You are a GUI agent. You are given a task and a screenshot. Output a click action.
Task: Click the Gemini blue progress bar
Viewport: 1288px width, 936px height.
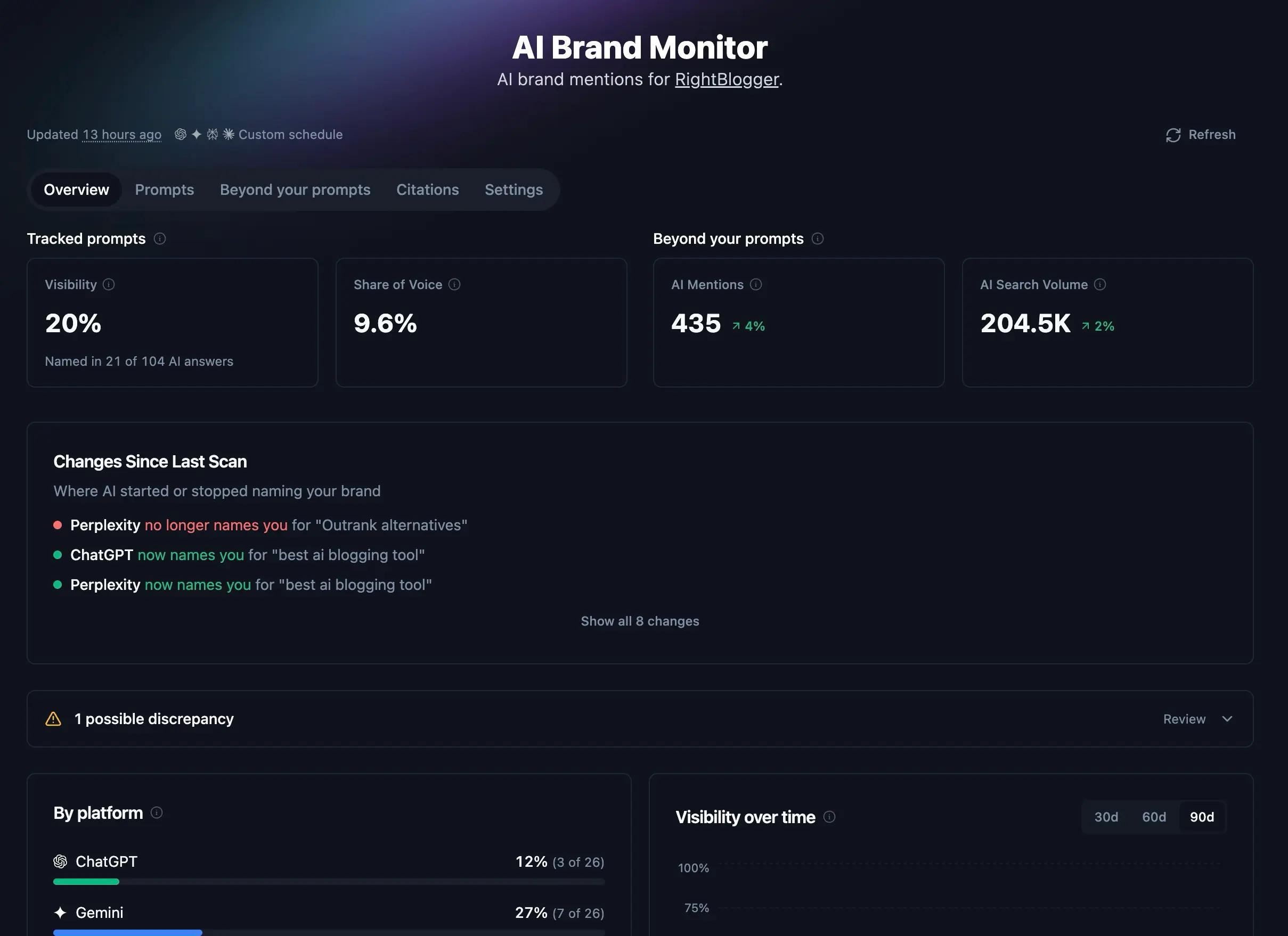click(x=128, y=933)
